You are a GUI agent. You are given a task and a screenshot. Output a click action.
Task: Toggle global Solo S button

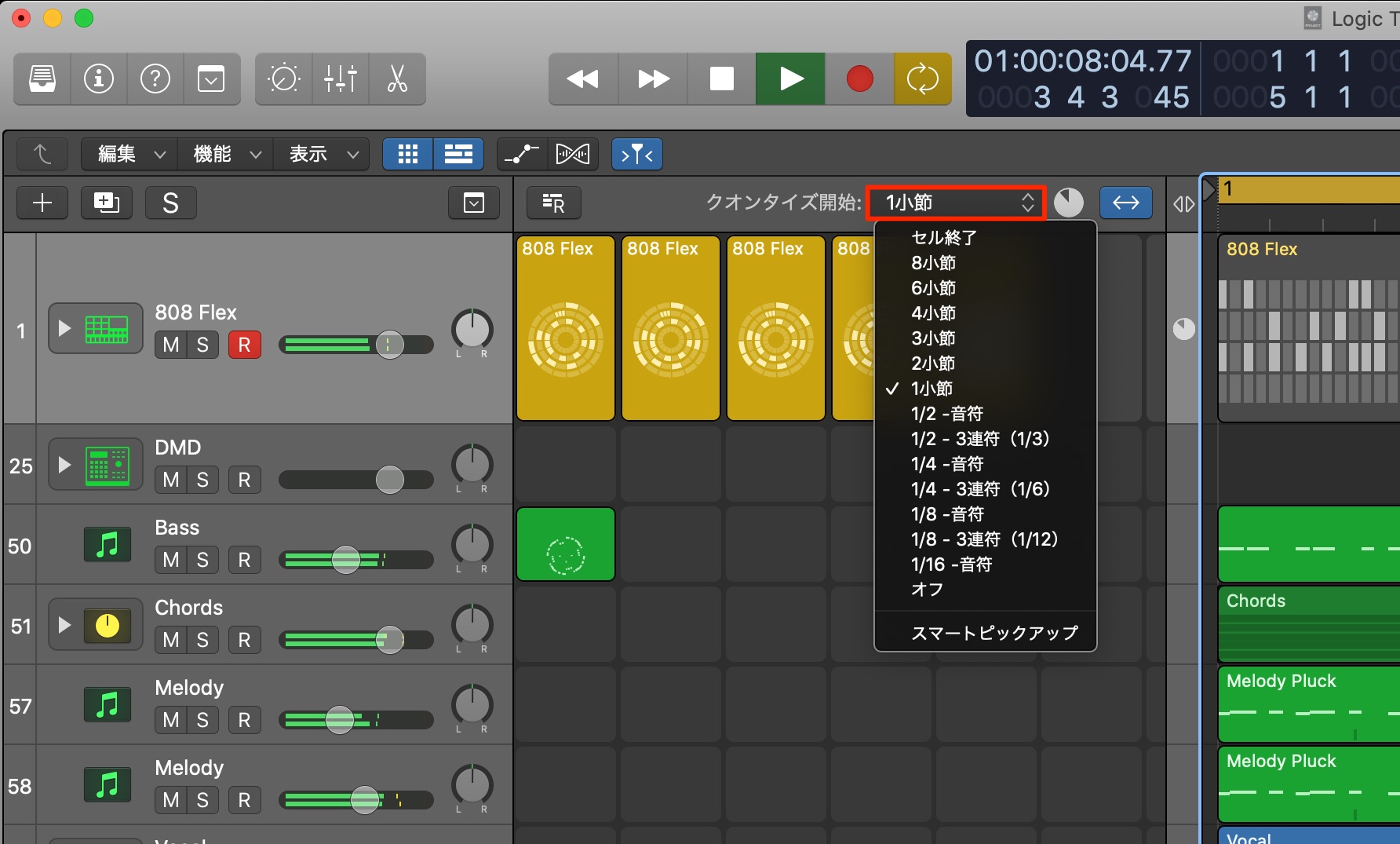coord(170,203)
